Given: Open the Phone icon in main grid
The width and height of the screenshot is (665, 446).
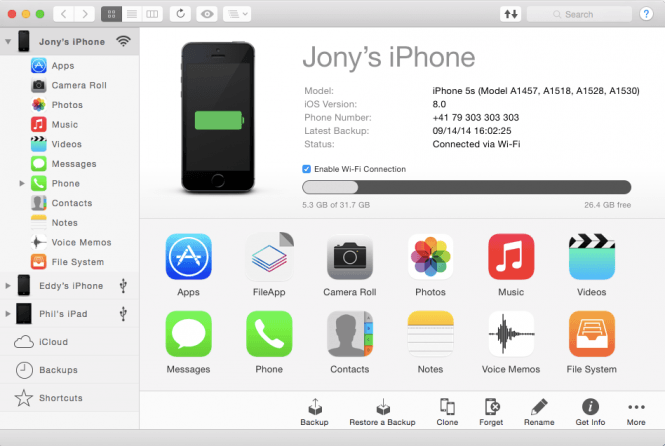Looking at the screenshot, I should click(x=269, y=334).
